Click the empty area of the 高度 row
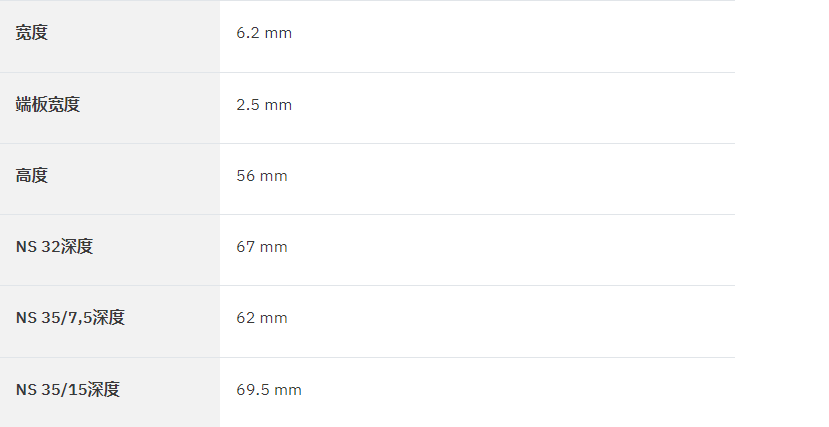829x427 pixels. point(513,179)
